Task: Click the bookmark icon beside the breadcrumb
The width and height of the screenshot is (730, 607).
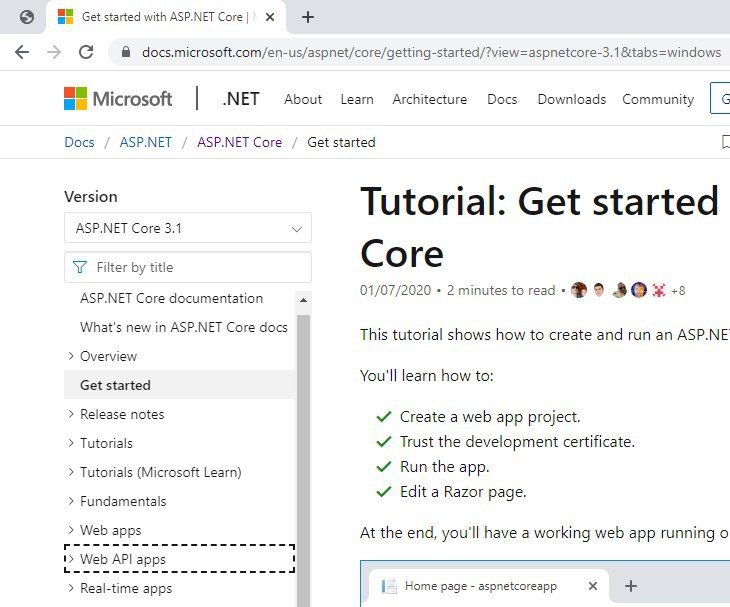Action: [725, 142]
